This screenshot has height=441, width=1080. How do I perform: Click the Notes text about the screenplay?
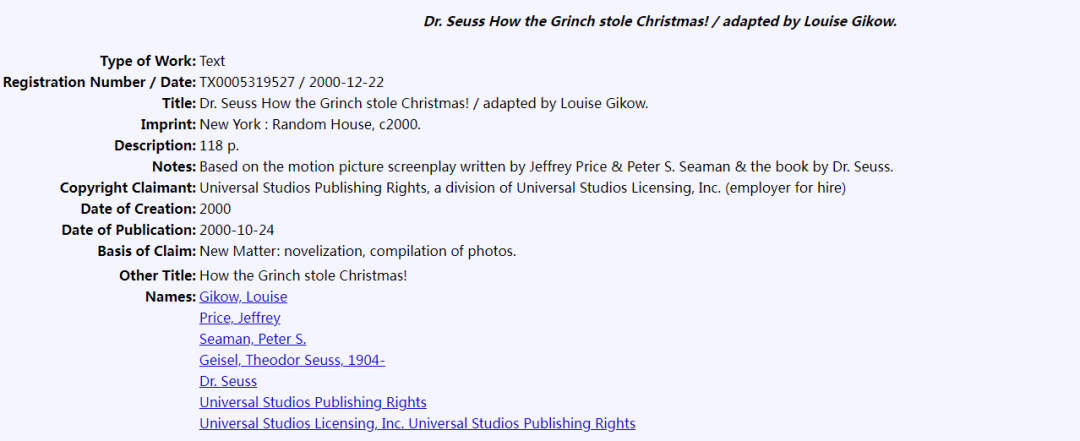coord(546,167)
